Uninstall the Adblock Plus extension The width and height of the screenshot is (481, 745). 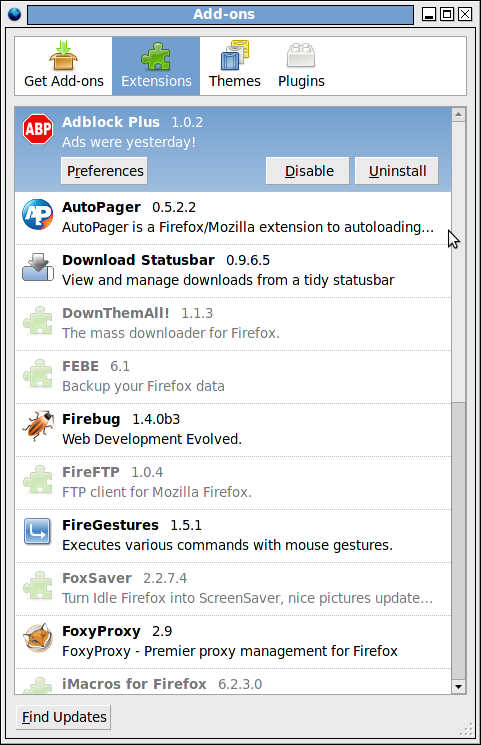[397, 171]
